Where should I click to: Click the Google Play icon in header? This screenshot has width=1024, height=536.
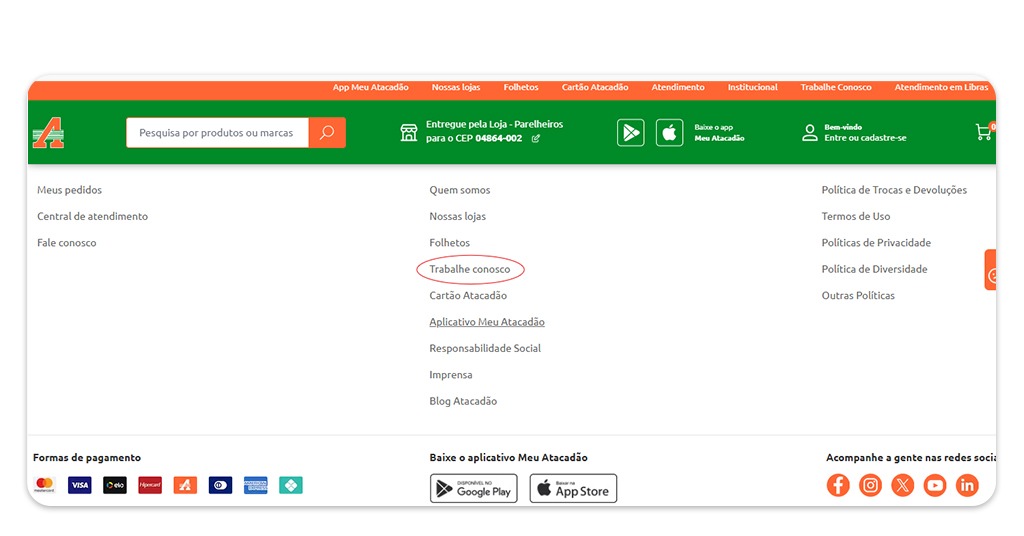tap(630, 132)
